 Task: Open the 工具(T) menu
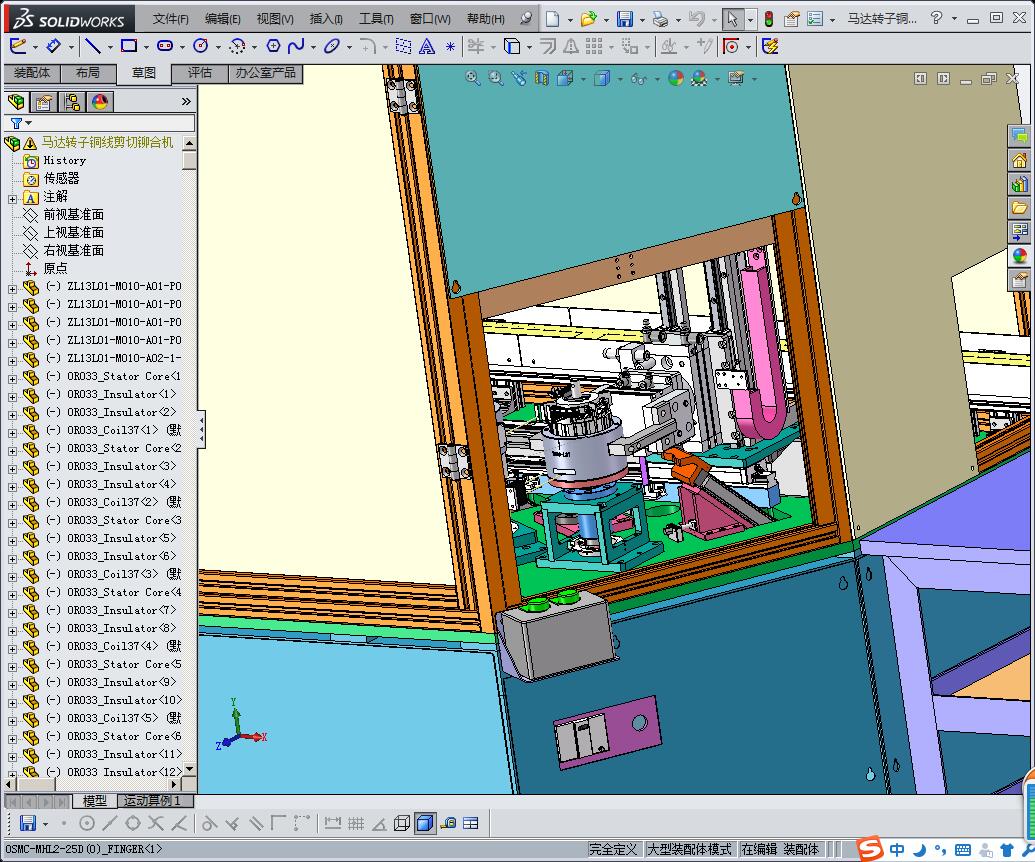[376, 18]
